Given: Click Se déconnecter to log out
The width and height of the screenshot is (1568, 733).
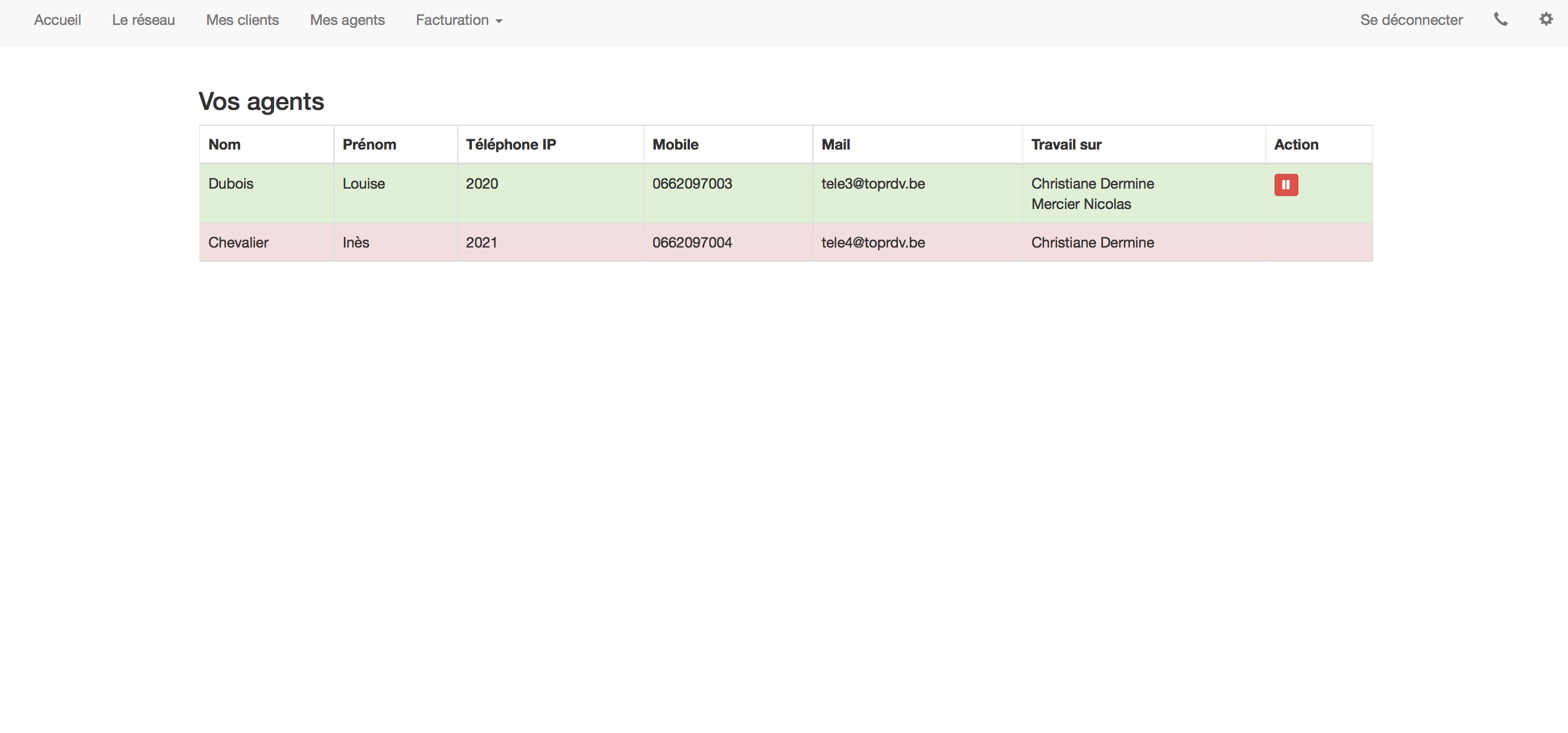Looking at the screenshot, I should [x=1411, y=20].
